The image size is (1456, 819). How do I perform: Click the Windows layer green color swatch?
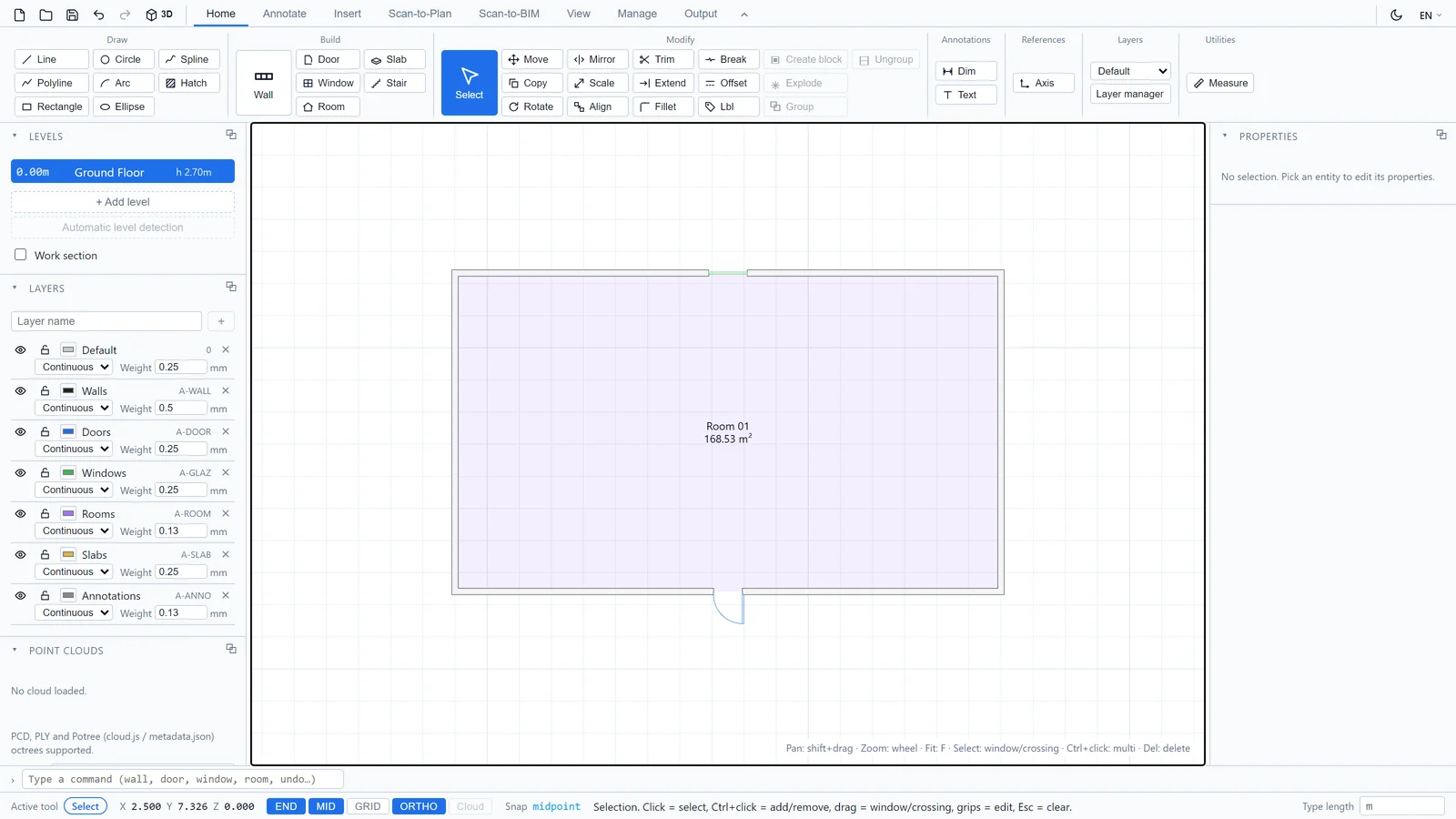coord(68,472)
